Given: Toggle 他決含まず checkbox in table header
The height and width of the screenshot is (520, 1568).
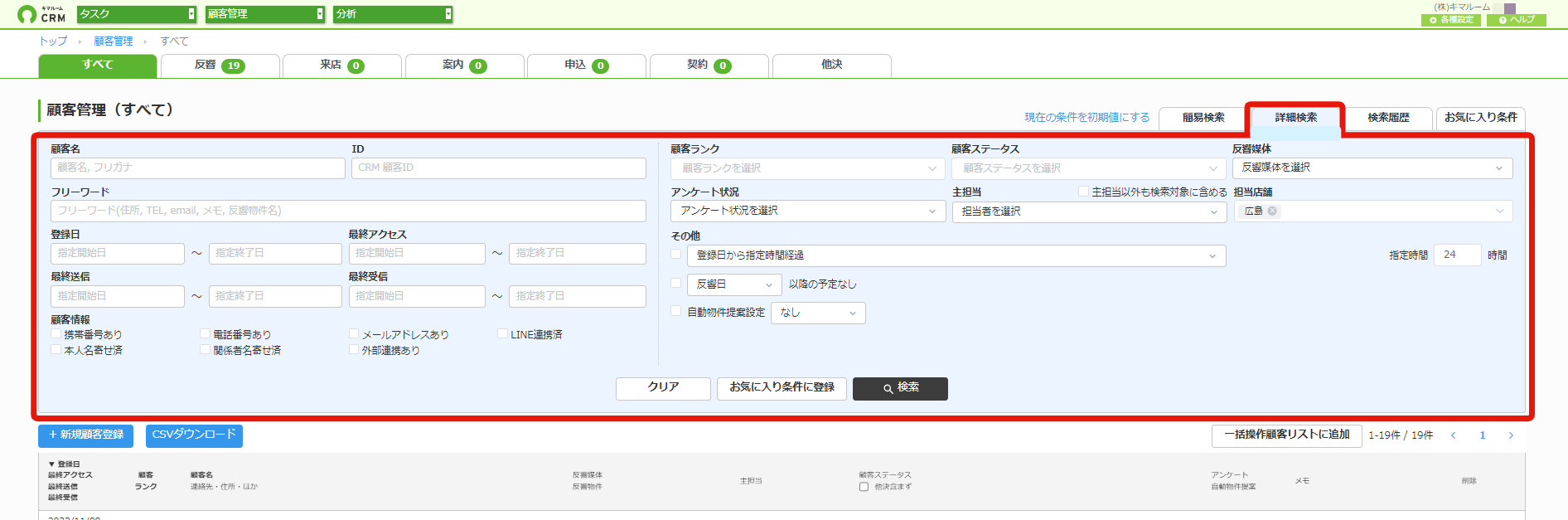Looking at the screenshot, I should [864, 487].
